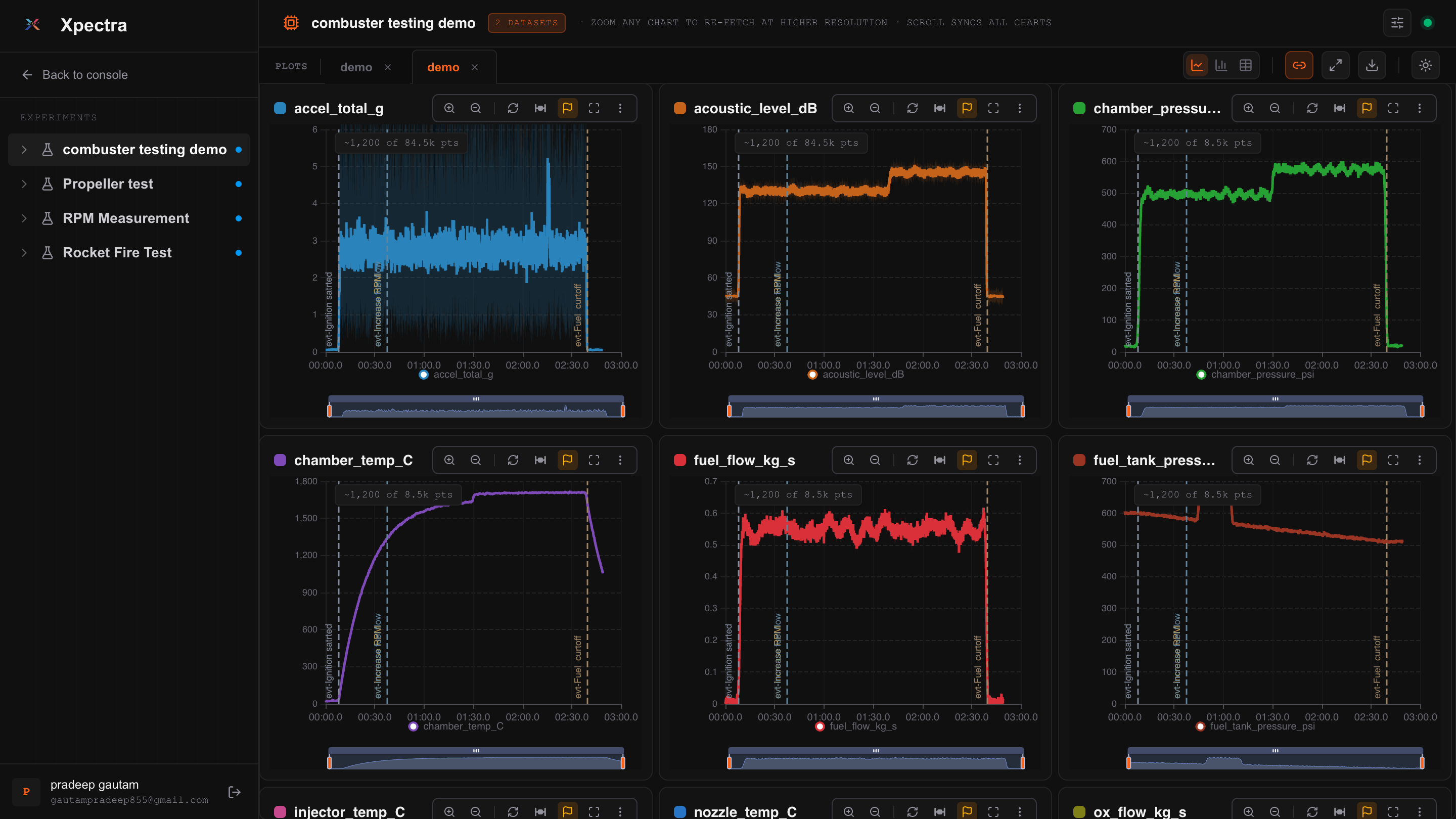1456x819 pixels.
Task: Expand the Propeller test experiment
Action: (x=24, y=184)
